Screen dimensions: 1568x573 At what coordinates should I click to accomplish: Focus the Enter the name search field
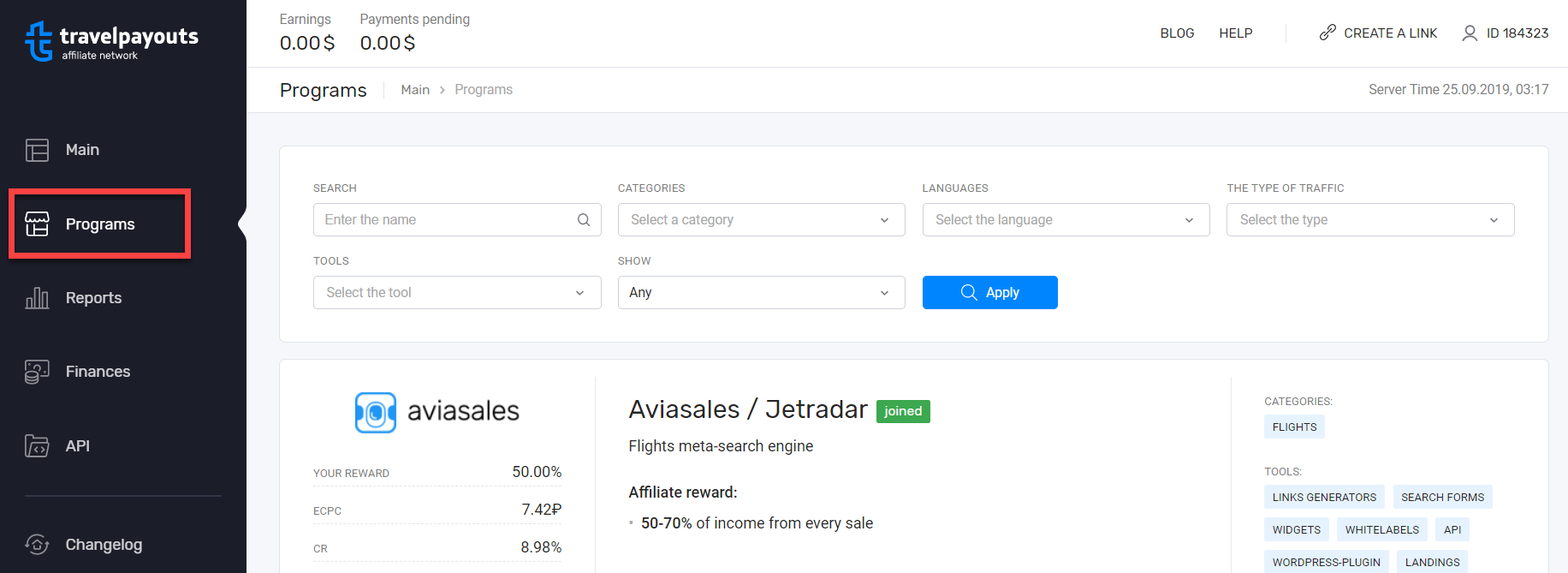pyautogui.click(x=457, y=220)
